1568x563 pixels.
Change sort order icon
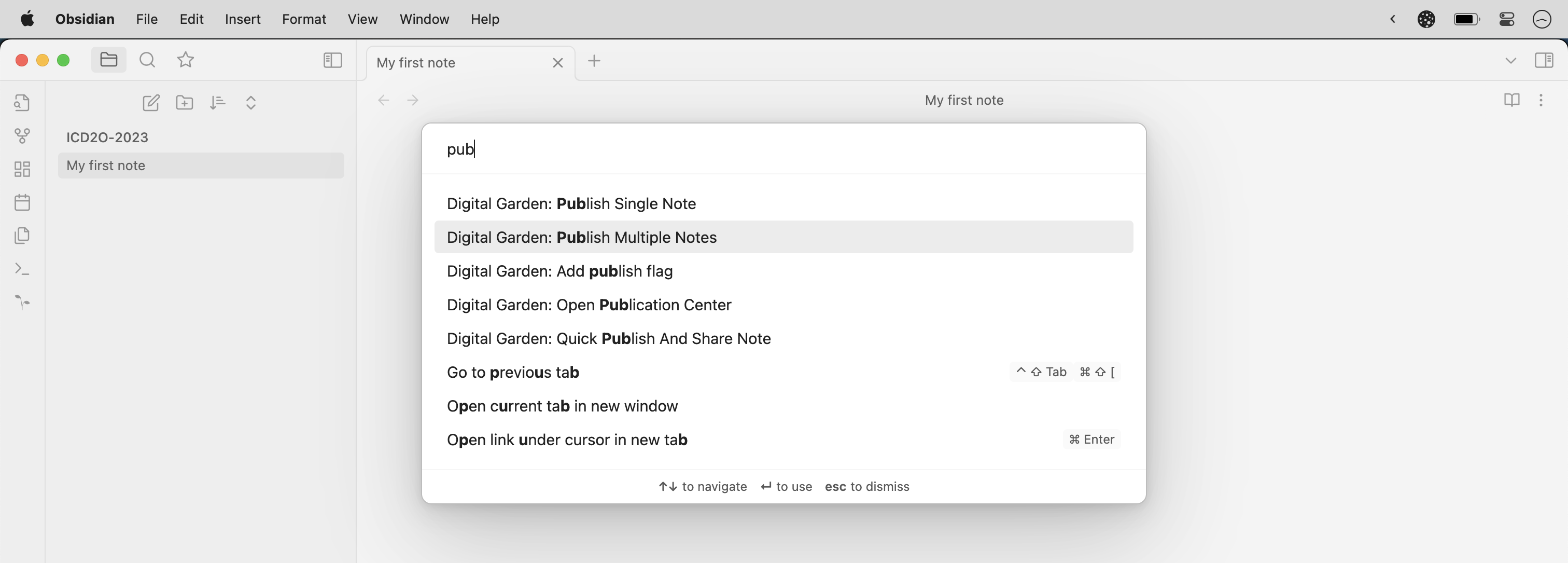(217, 102)
